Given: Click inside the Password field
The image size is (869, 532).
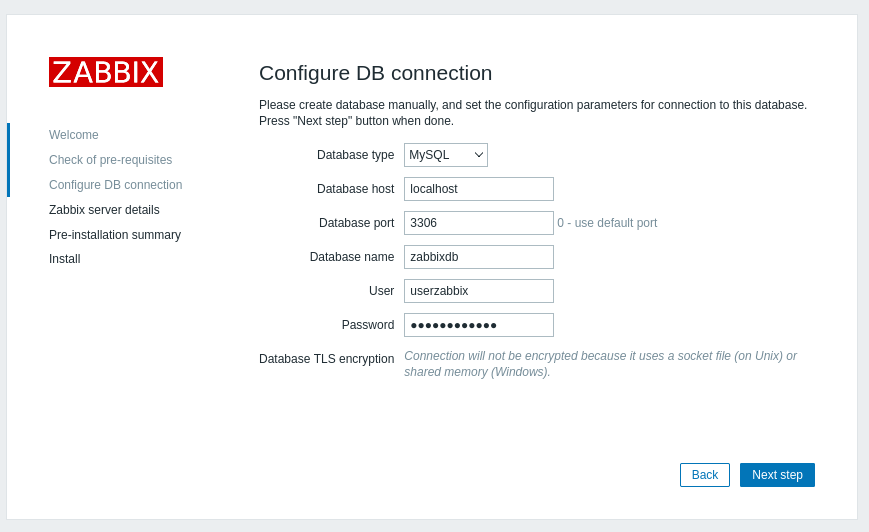Looking at the screenshot, I should click(x=478, y=325).
